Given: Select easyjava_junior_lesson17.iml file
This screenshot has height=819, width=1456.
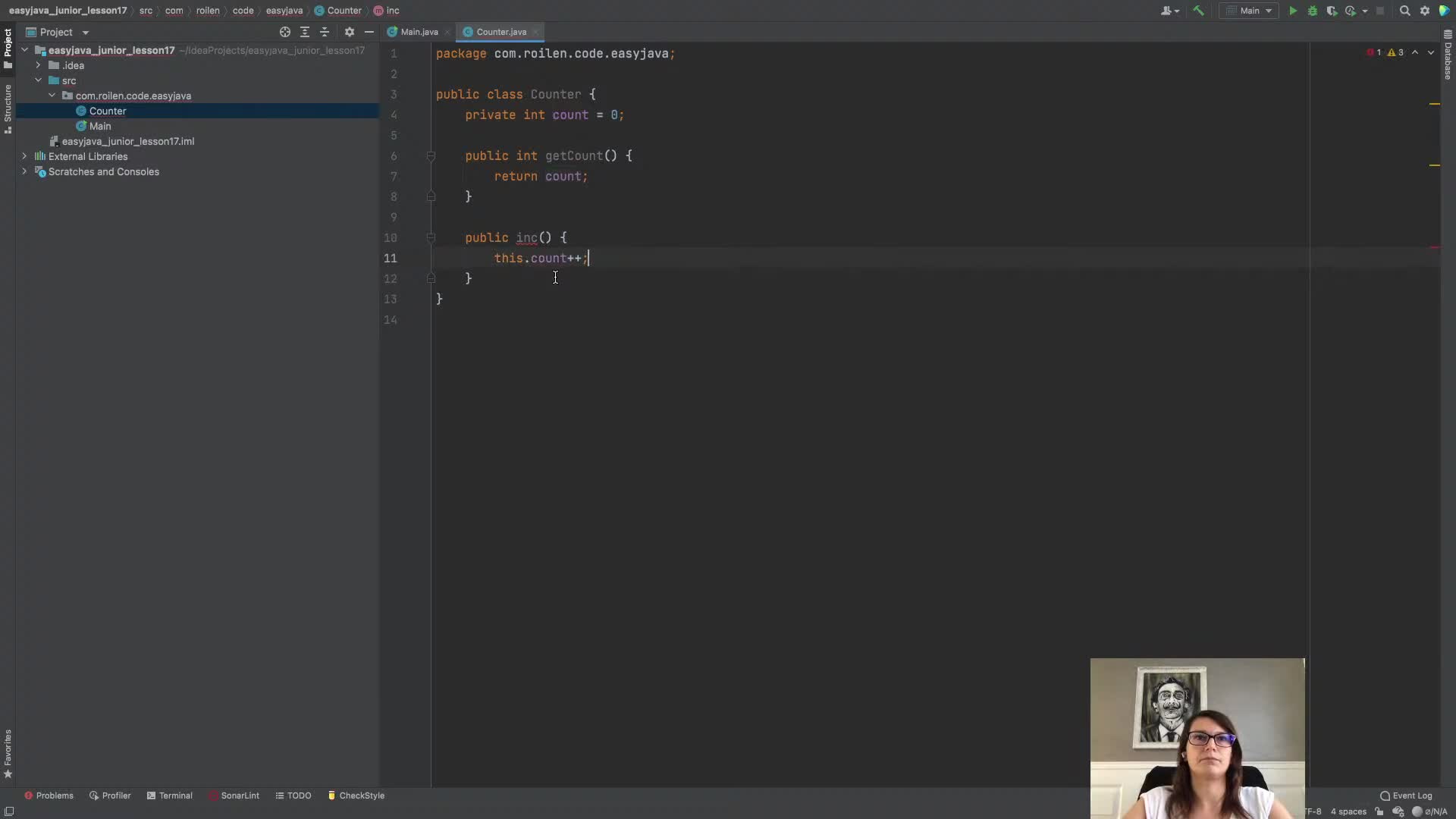Looking at the screenshot, I should pyautogui.click(x=127, y=141).
